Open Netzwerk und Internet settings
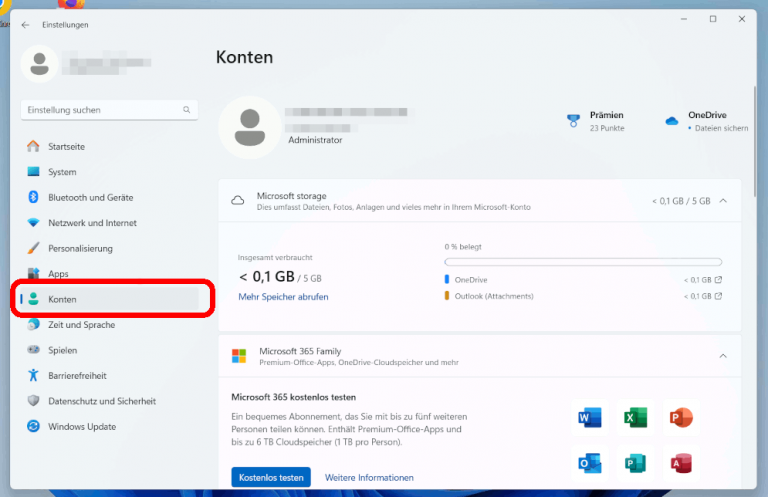This screenshot has width=768, height=497. [x=109, y=223]
